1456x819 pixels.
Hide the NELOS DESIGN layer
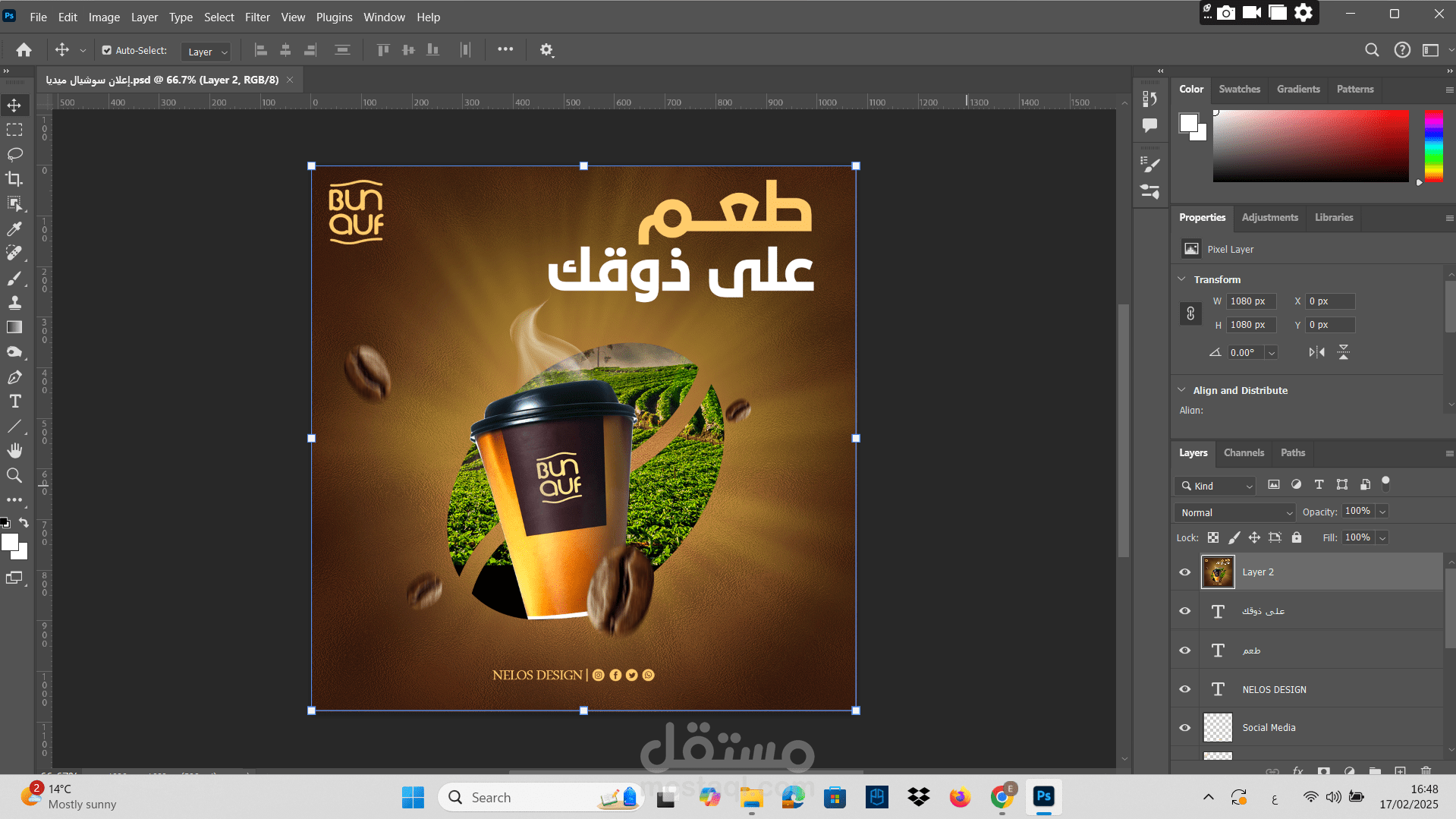tap(1185, 689)
